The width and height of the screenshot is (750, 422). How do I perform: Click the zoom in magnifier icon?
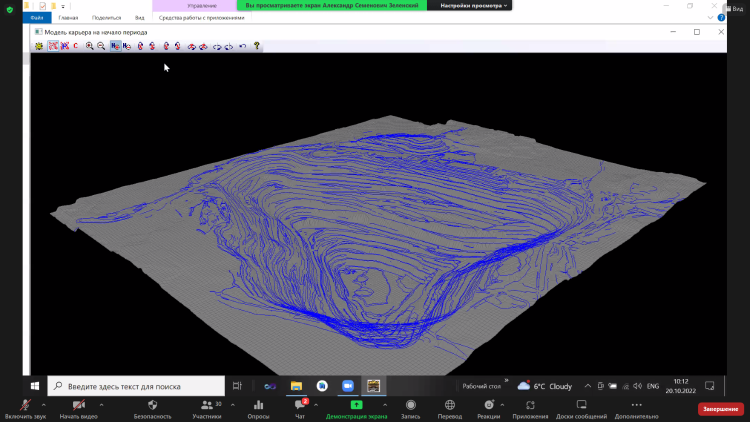(90, 46)
